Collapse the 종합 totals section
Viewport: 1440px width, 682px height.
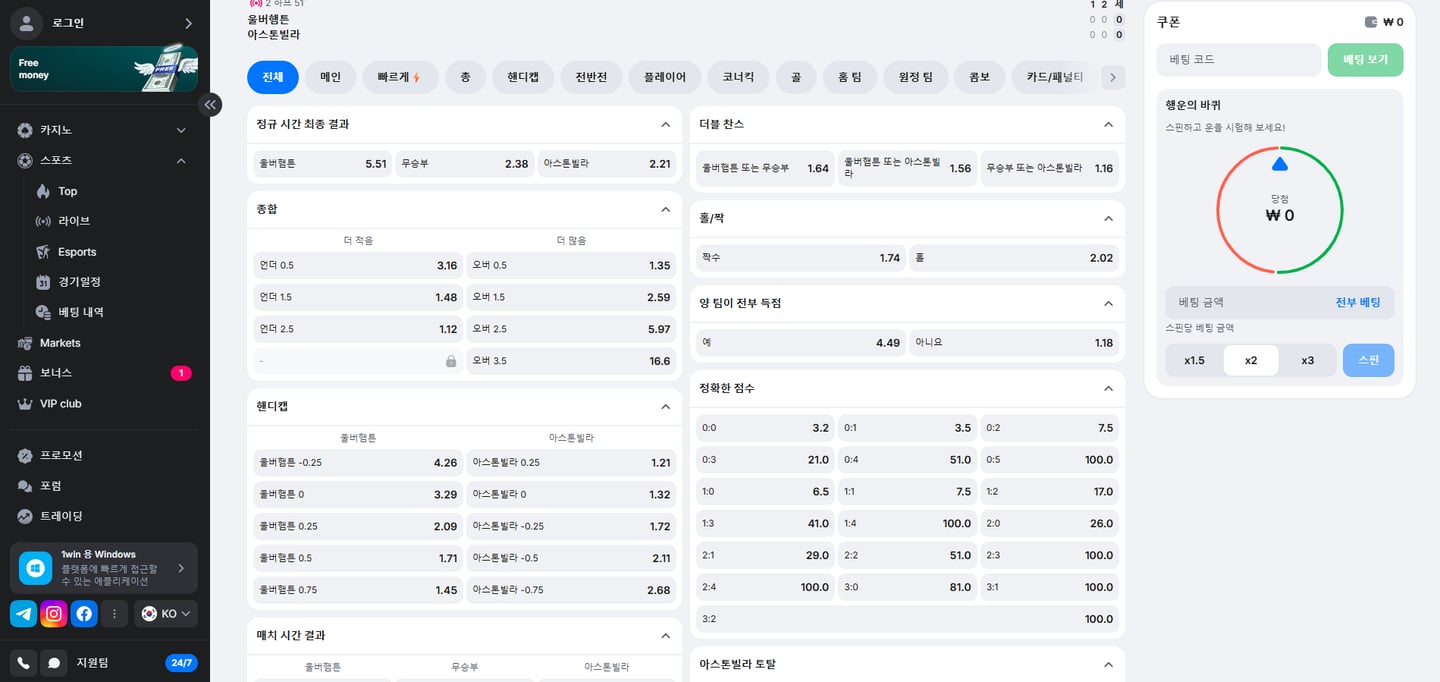click(x=666, y=210)
